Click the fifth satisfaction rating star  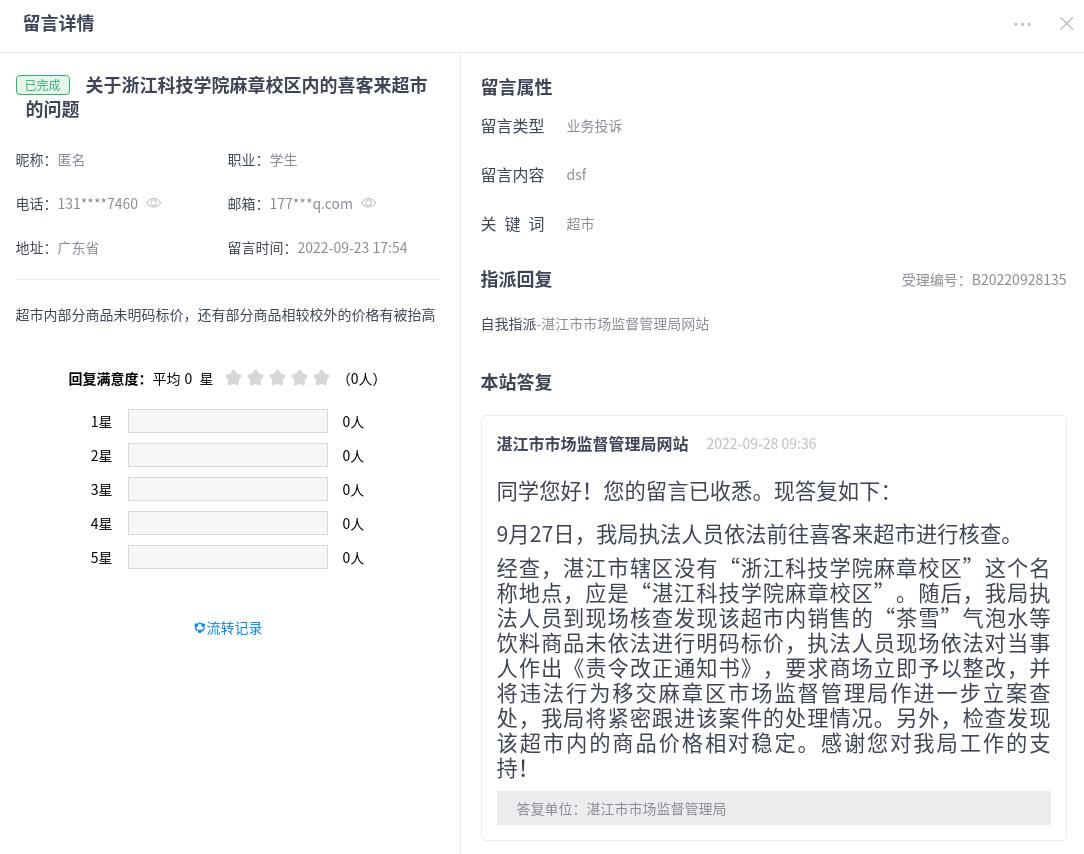322,378
